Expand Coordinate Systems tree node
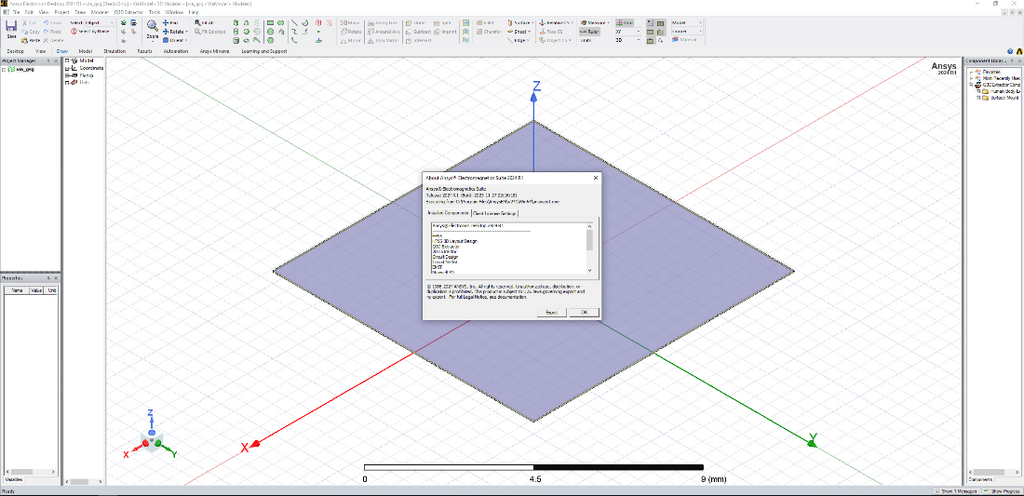 [x=67, y=69]
